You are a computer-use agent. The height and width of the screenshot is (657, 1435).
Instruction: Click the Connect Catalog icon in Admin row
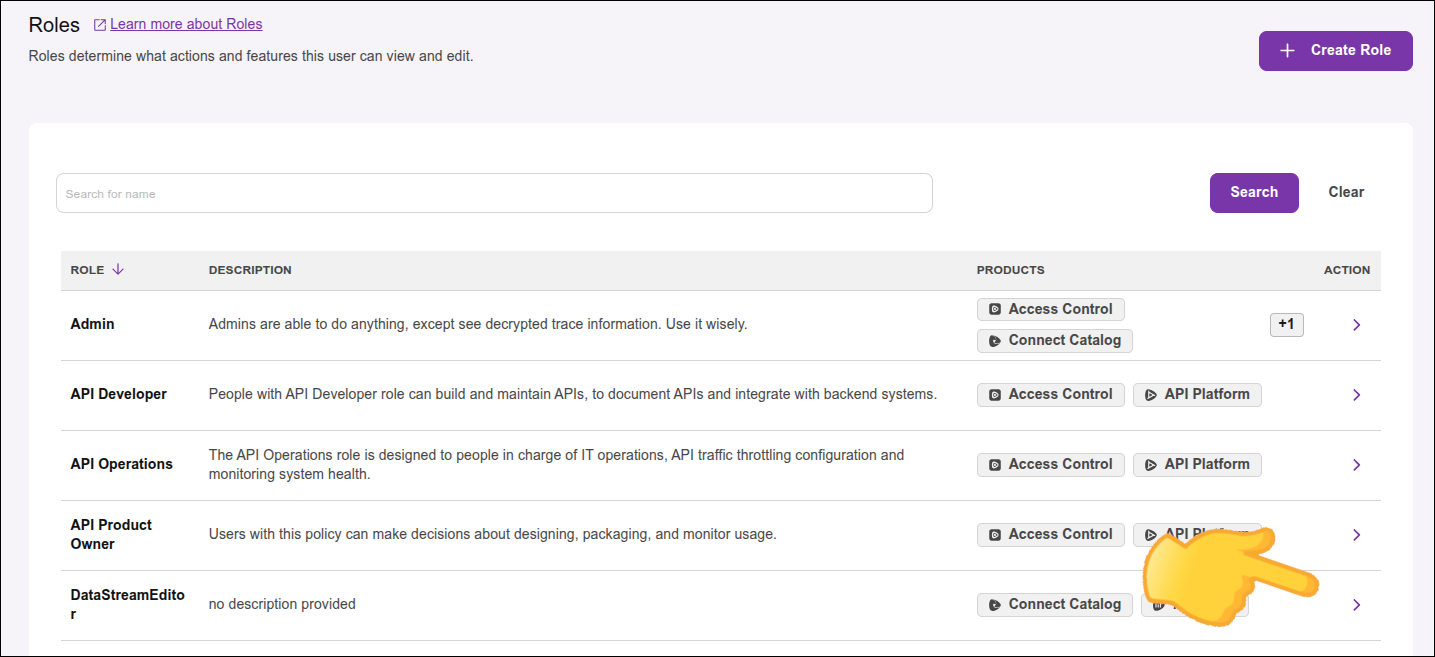994,340
